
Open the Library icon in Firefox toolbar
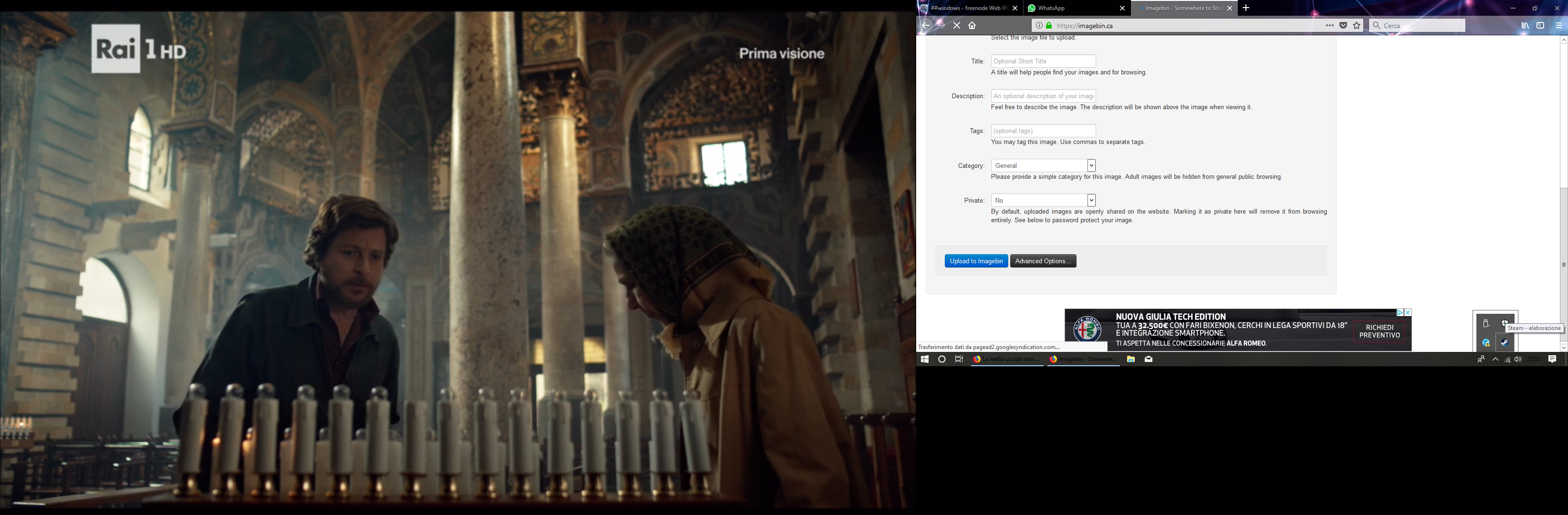click(1525, 26)
